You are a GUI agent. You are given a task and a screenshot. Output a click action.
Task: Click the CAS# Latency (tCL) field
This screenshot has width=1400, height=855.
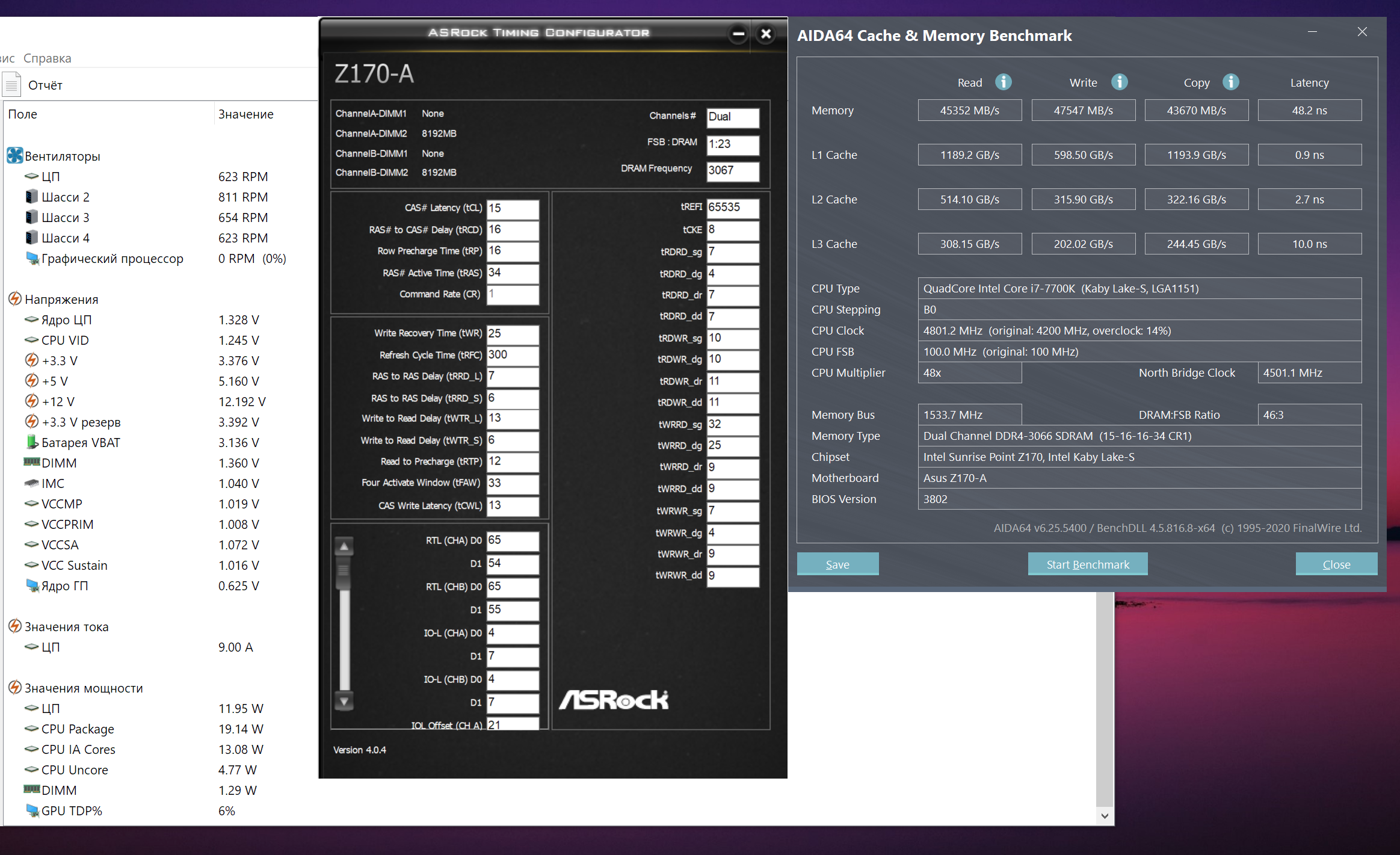[x=512, y=208]
